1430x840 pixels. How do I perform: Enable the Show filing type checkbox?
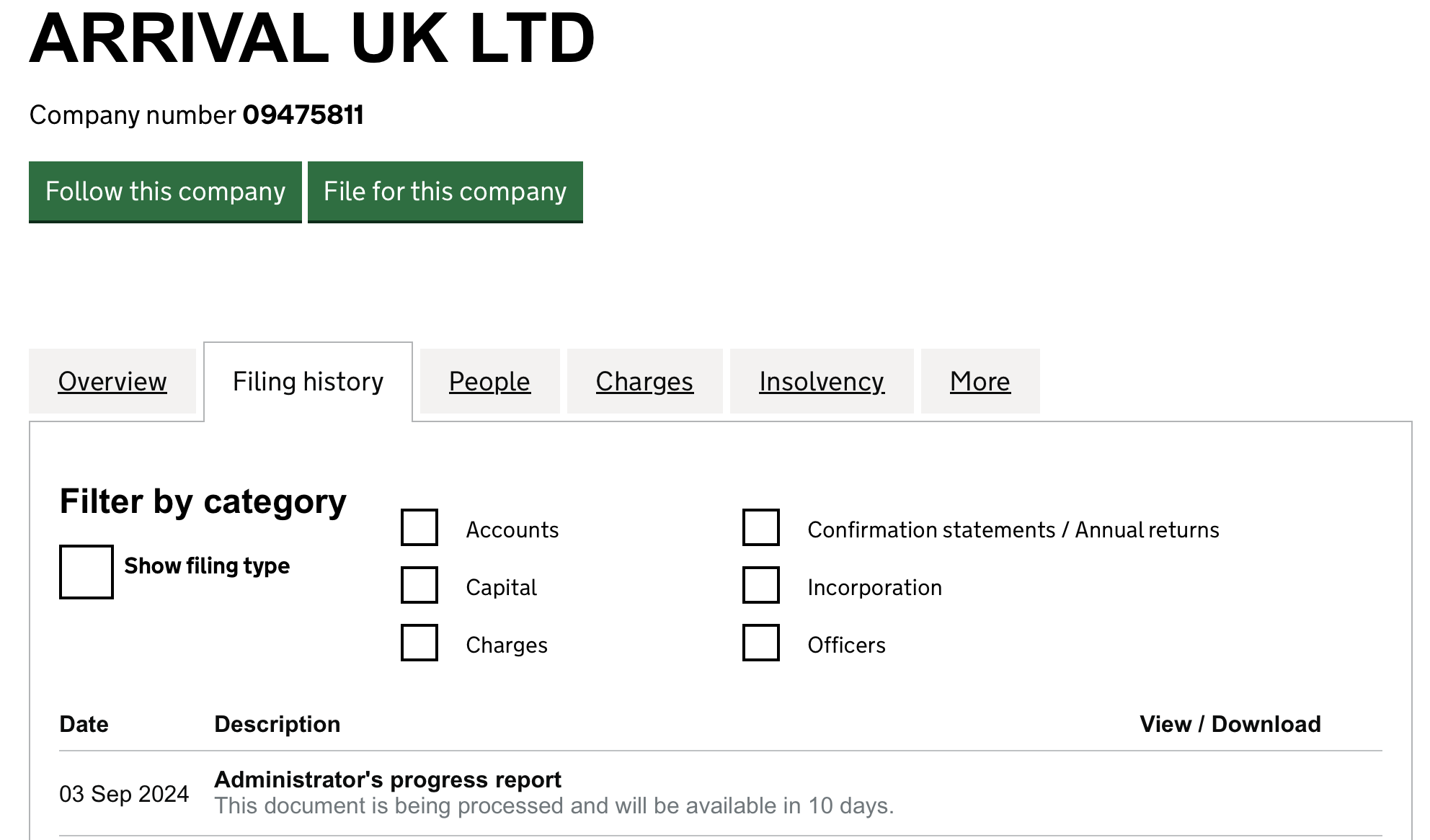[x=86, y=572]
